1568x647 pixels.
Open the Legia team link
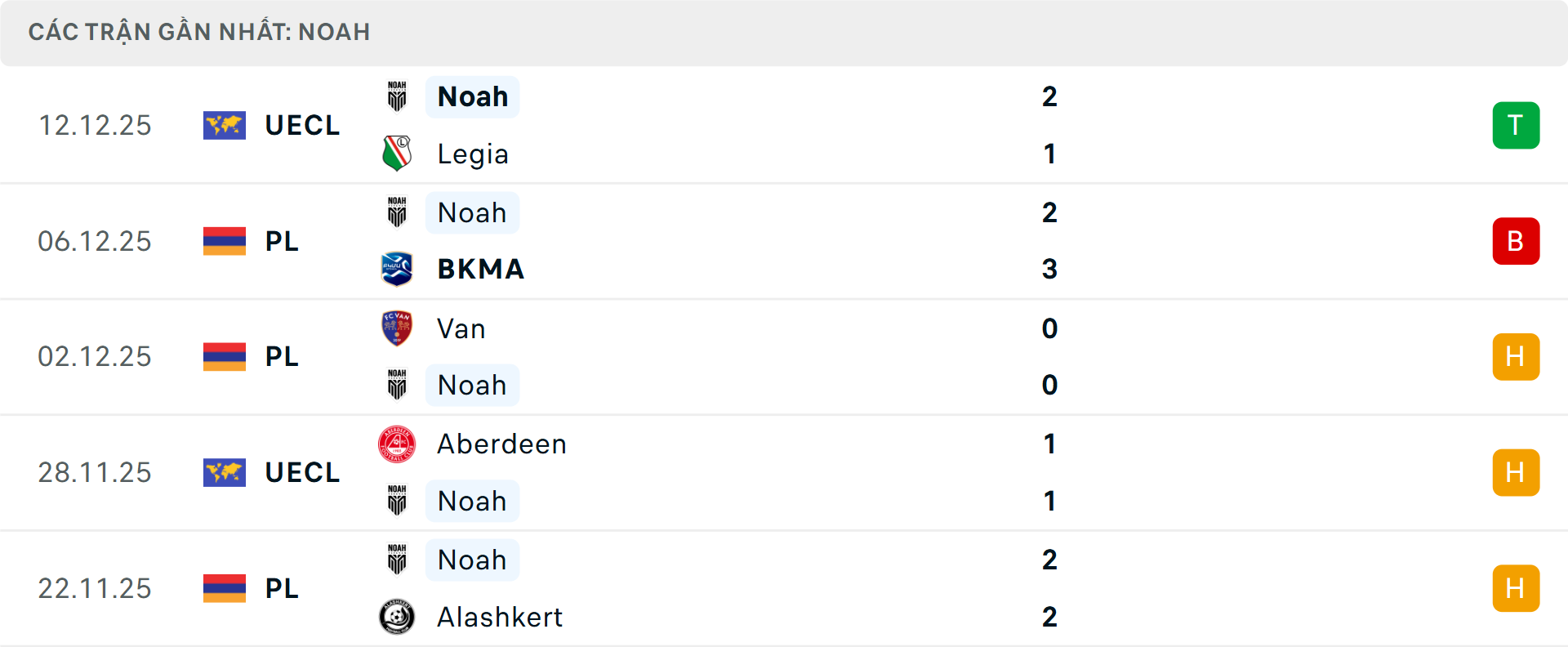coord(473,154)
